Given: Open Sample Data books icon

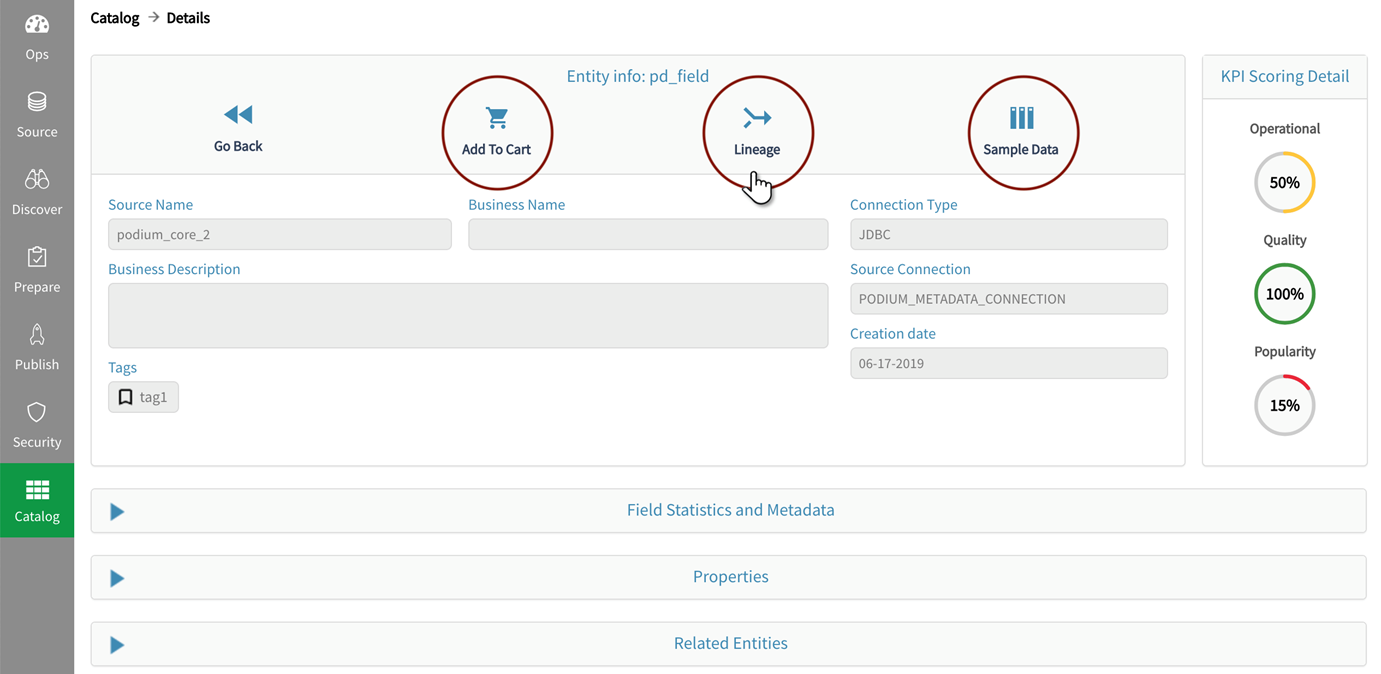Looking at the screenshot, I should point(1021,118).
